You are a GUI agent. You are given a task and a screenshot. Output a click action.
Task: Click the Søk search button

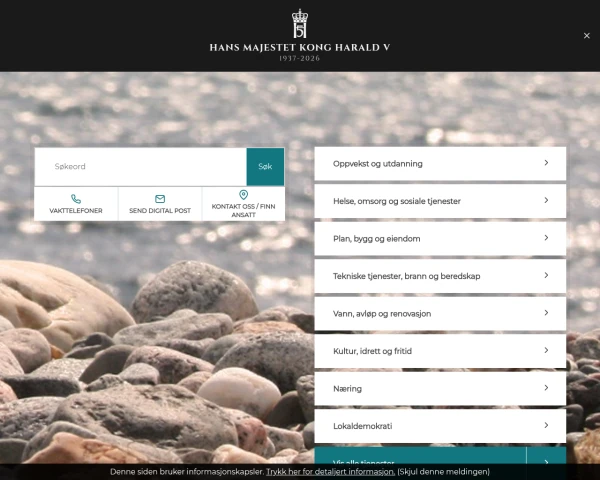point(265,167)
